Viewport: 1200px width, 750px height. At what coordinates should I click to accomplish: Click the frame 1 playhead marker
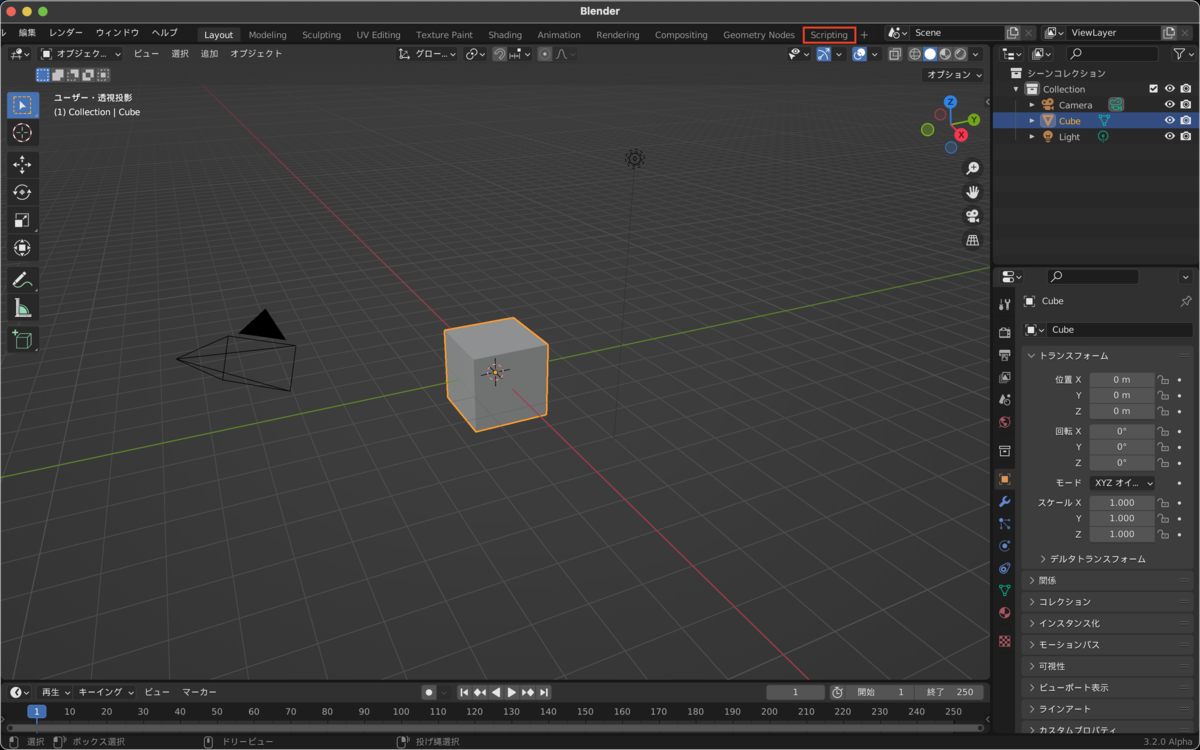point(36,712)
